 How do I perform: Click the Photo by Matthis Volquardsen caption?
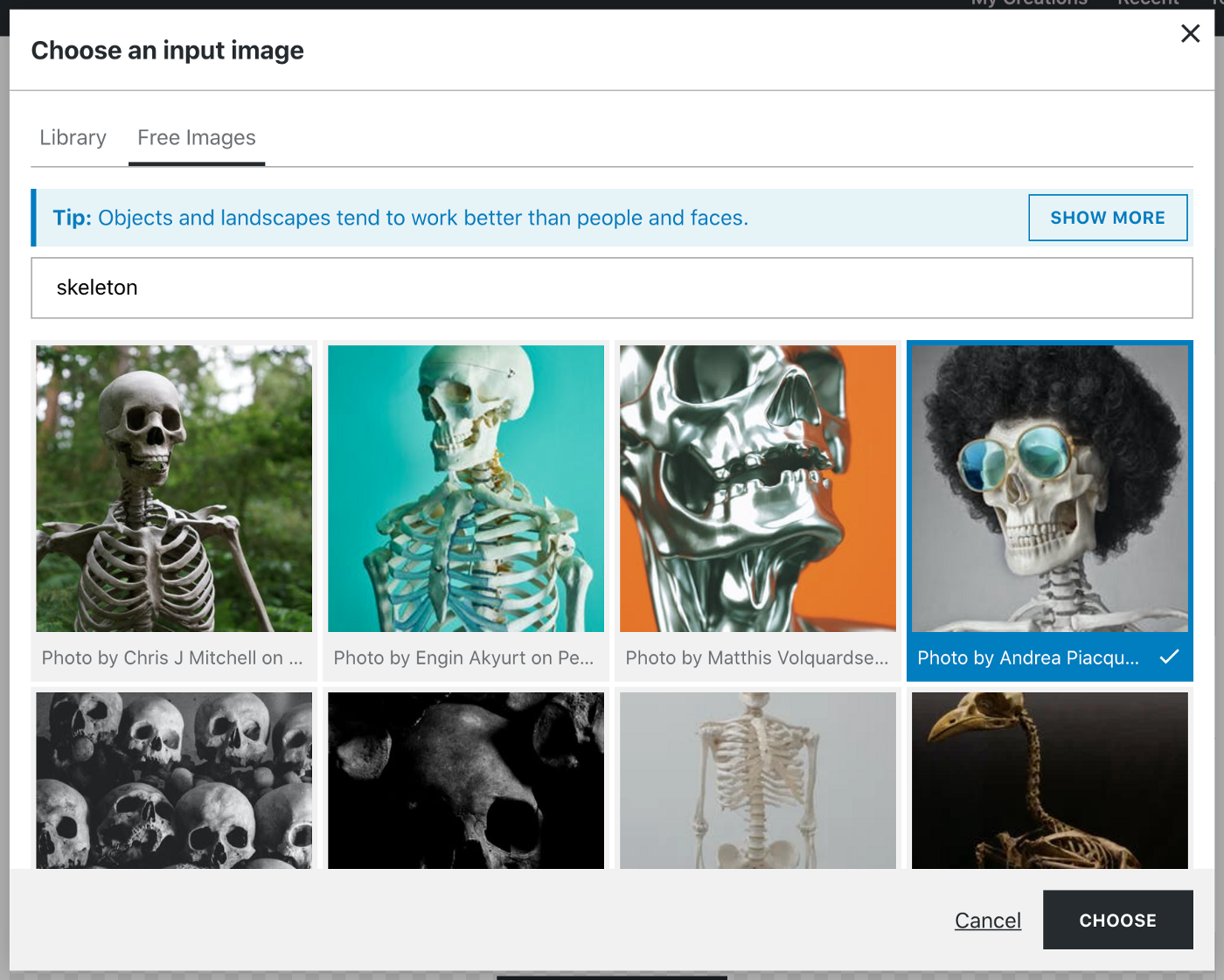757,658
